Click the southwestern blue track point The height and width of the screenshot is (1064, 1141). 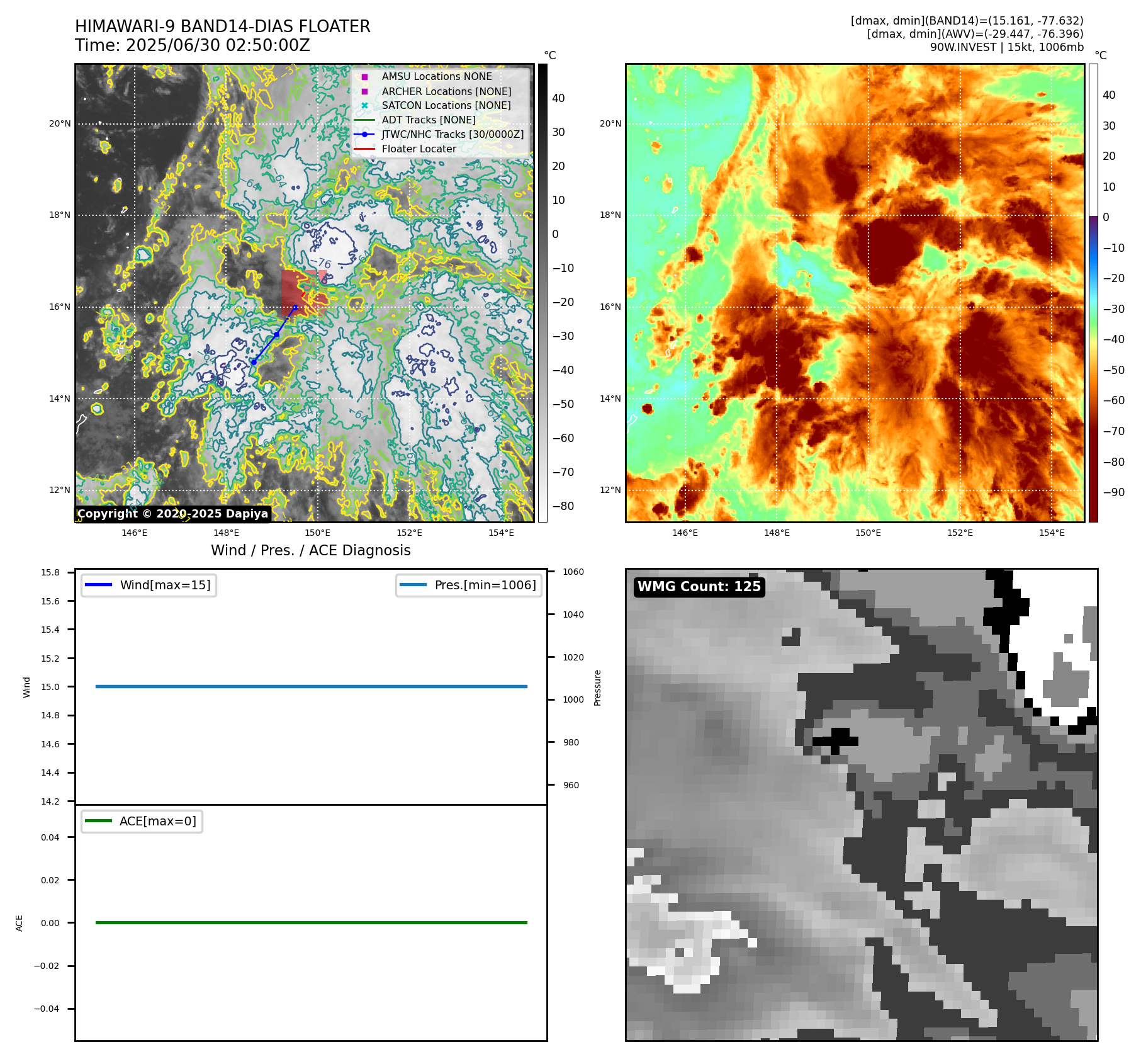coord(254,362)
